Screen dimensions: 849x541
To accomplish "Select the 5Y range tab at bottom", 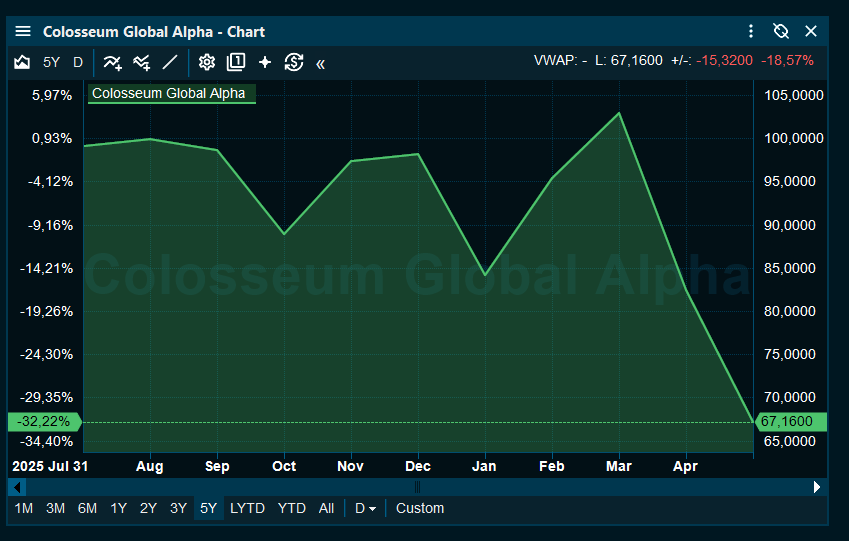I will (x=208, y=509).
